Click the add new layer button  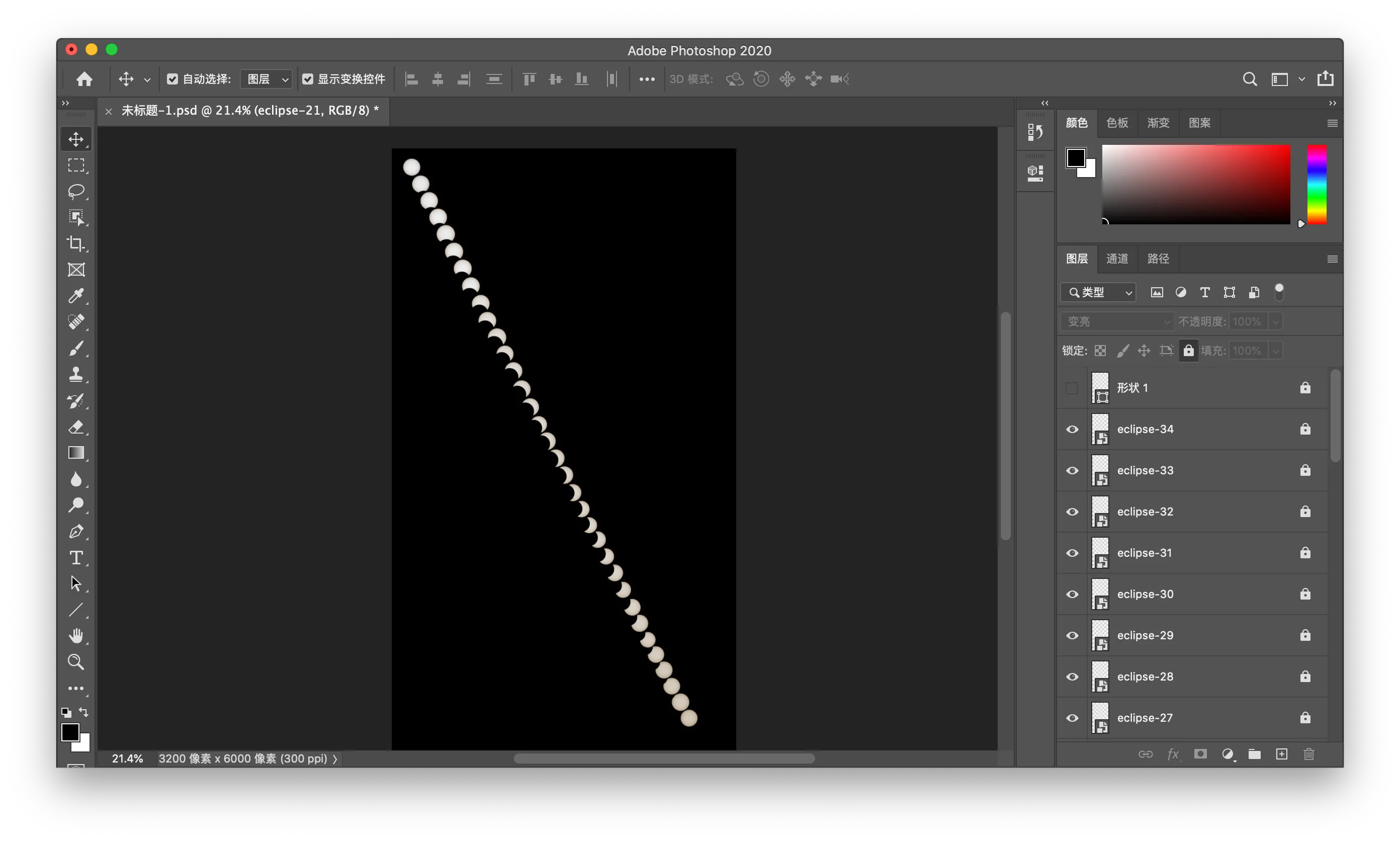1282,754
